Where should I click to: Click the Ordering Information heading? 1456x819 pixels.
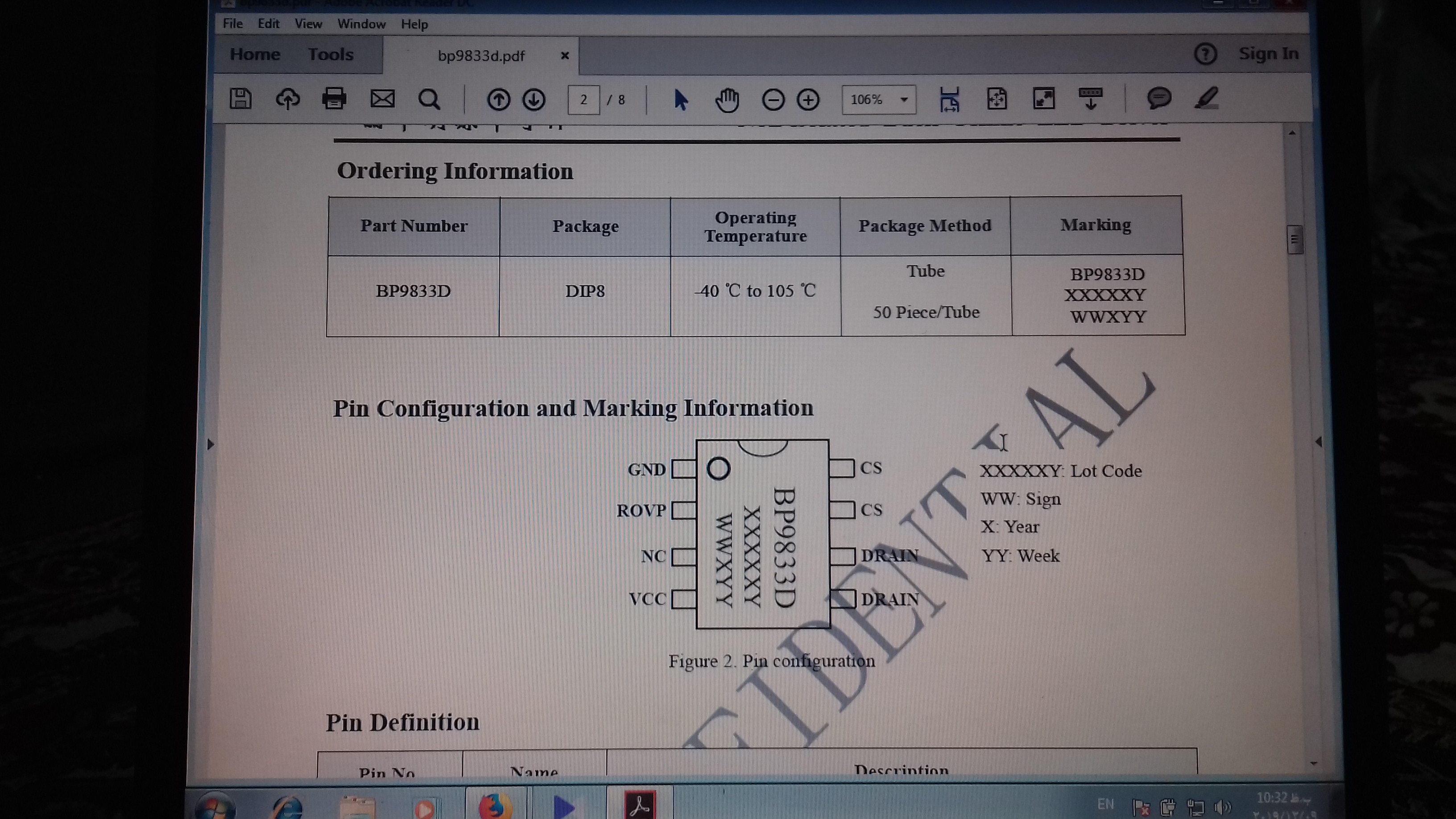[455, 171]
